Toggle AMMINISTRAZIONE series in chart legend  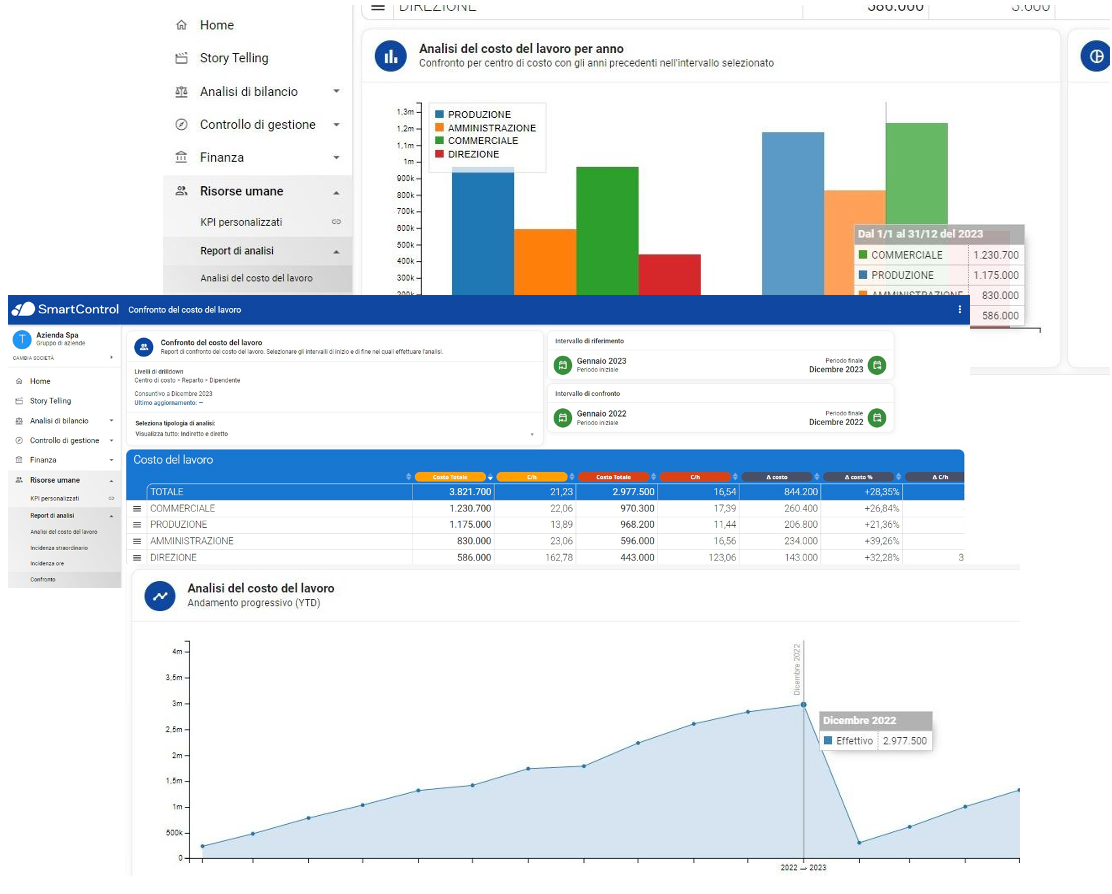click(x=486, y=128)
